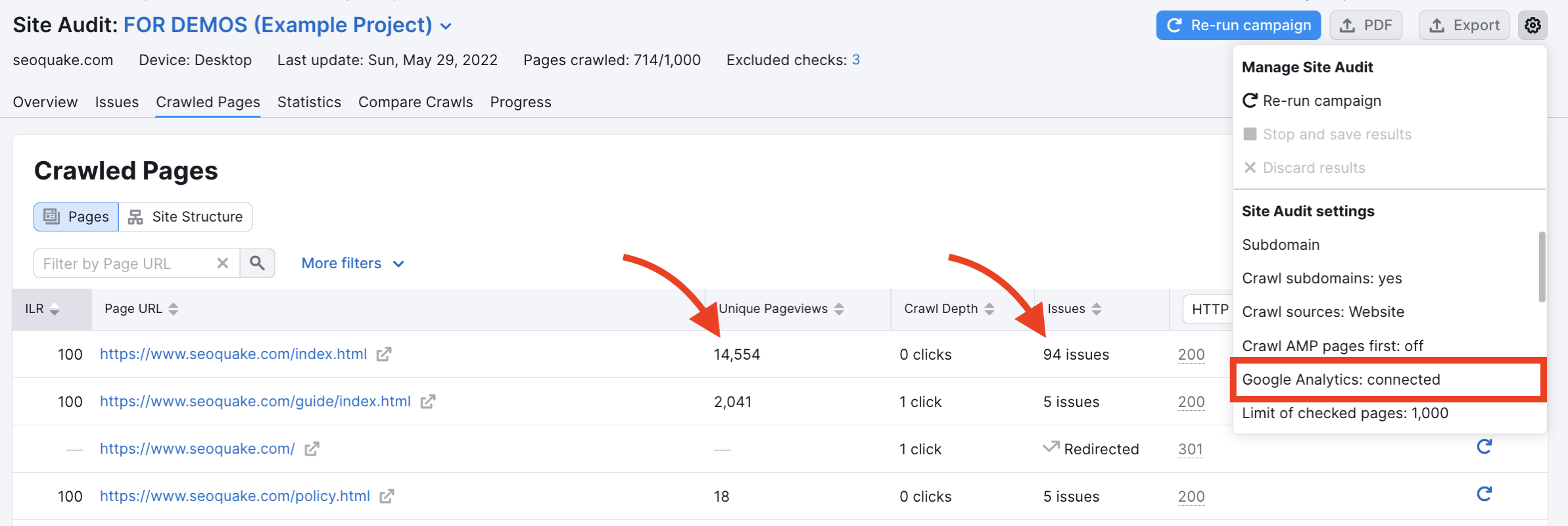Switch to Site Structure view
The height and width of the screenshot is (526, 1568).
(x=185, y=217)
